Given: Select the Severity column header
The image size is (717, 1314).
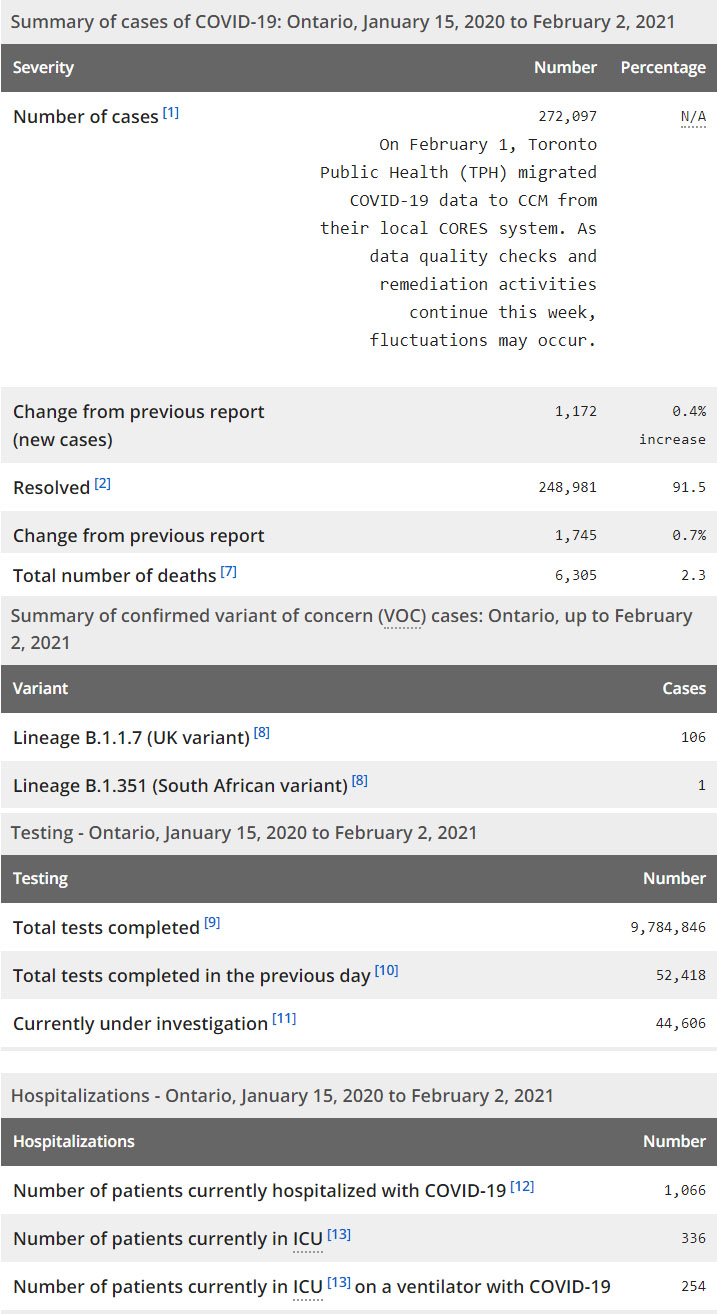Looking at the screenshot, I should tap(44, 68).
